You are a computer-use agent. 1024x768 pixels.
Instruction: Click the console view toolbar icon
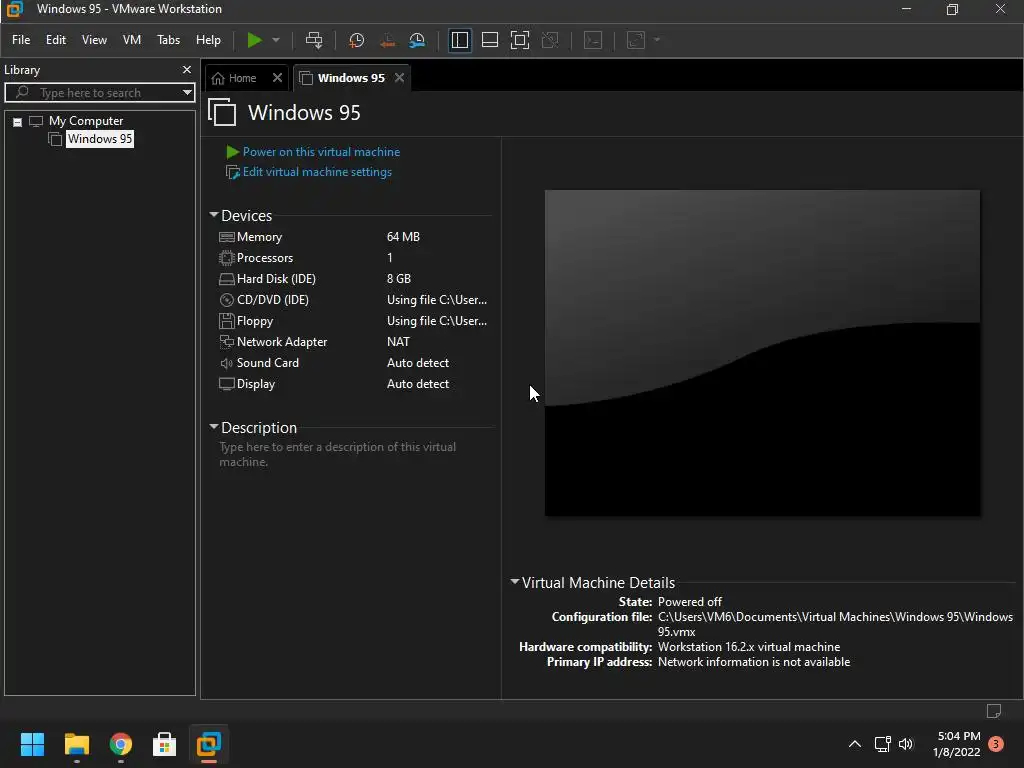593,40
